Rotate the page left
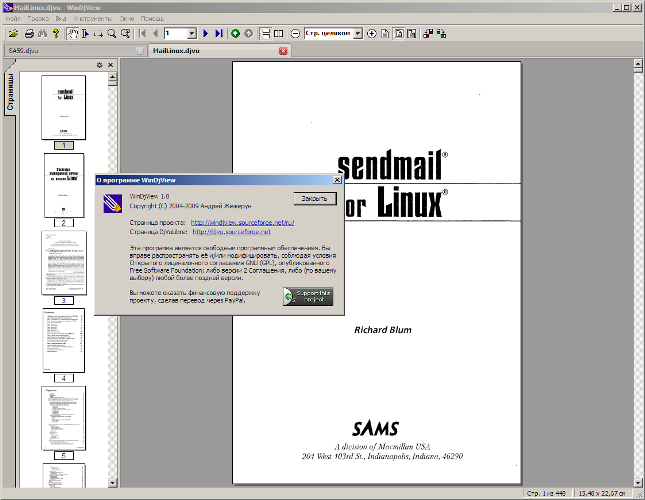Screen dimensions: 645x500 (428, 34)
